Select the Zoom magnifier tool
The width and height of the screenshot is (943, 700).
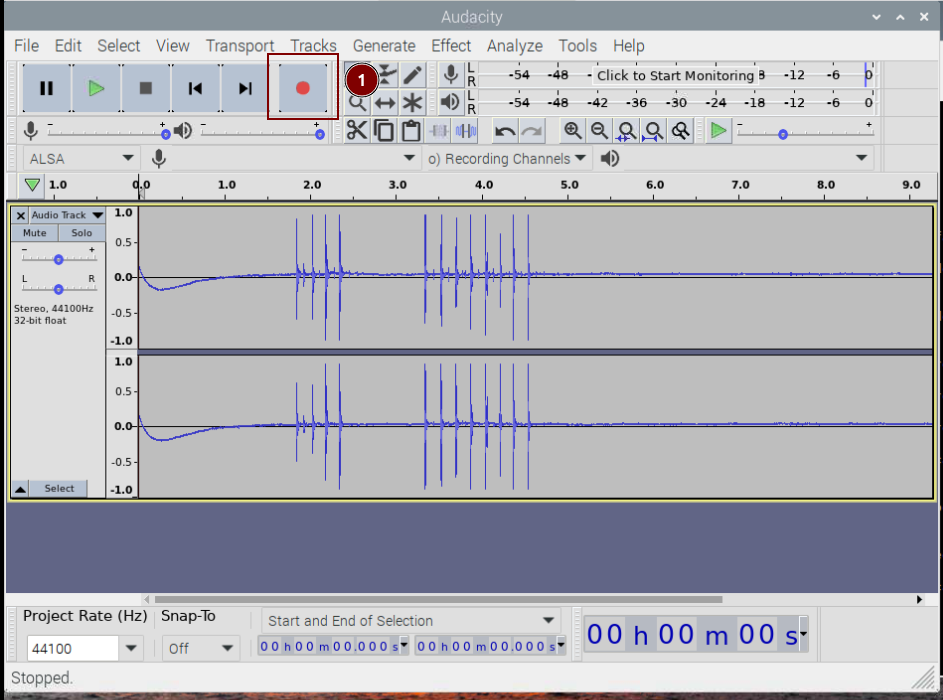pyautogui.click(x=357, y=103)
